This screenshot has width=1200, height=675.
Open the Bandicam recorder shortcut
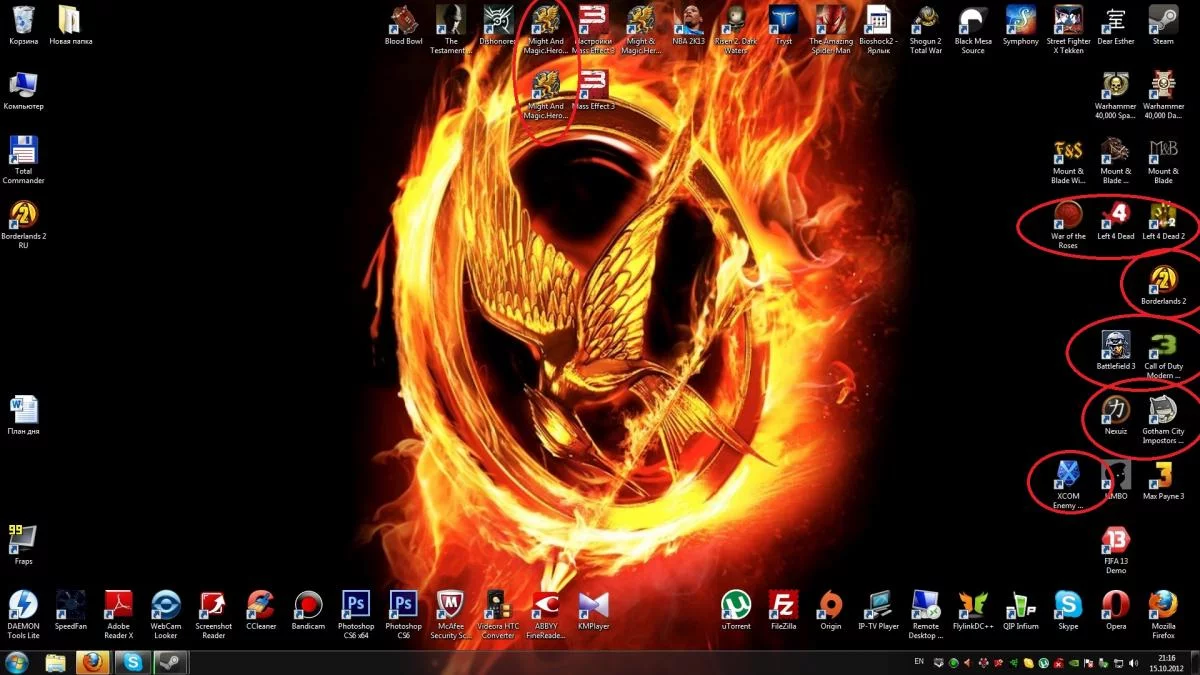(x=309, y=611)
